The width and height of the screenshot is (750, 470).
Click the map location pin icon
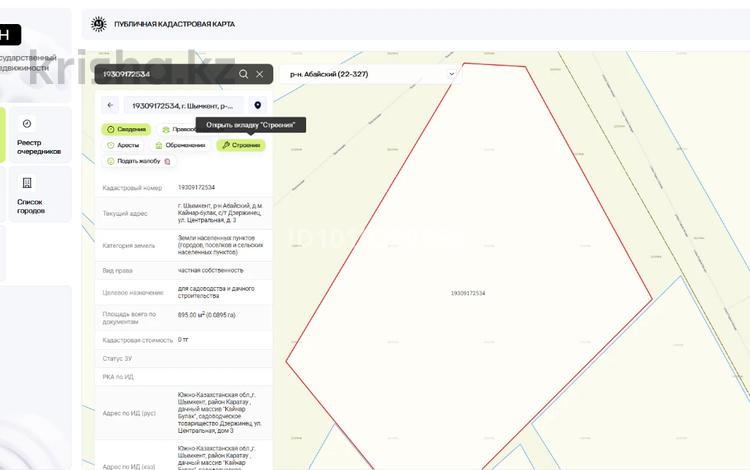tap(257, 105)
